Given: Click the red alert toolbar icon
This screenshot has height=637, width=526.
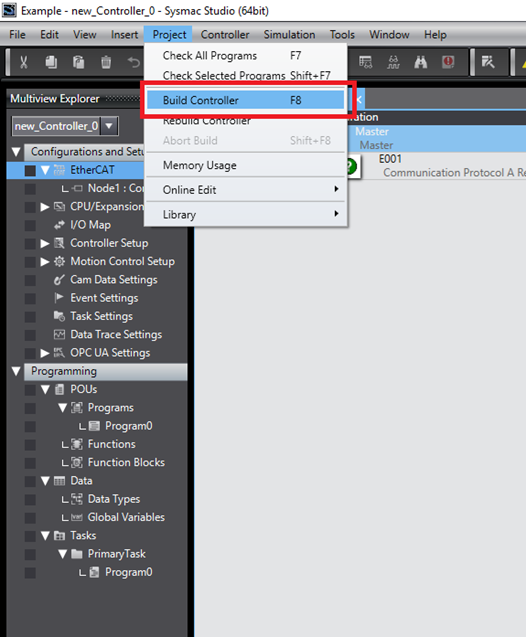Looking at the screenshot, I should point(448,62).
